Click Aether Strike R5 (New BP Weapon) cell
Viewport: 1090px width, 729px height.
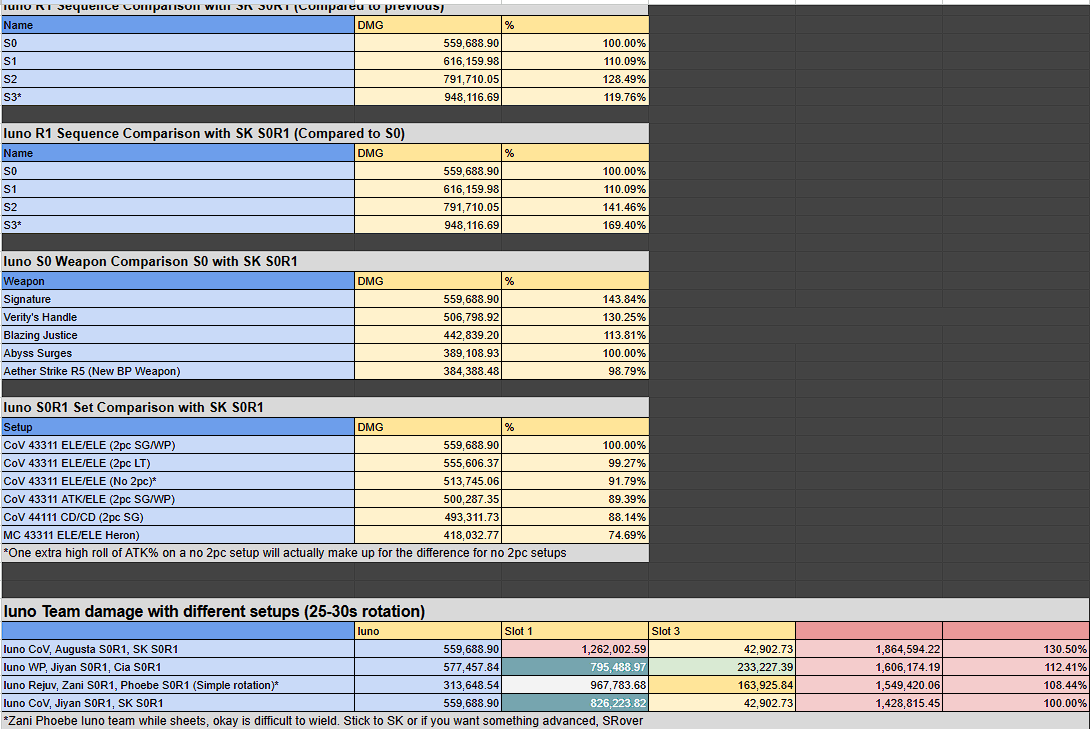tap(178, 371)
